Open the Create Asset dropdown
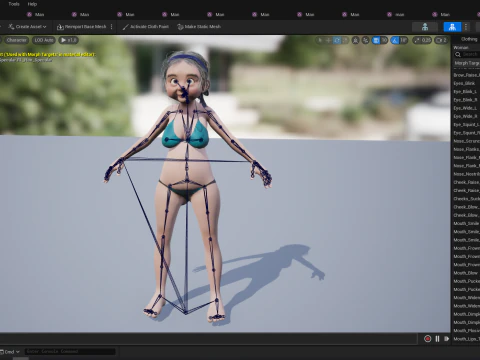This screenshot has height=360, width=480. coord(28,27)
